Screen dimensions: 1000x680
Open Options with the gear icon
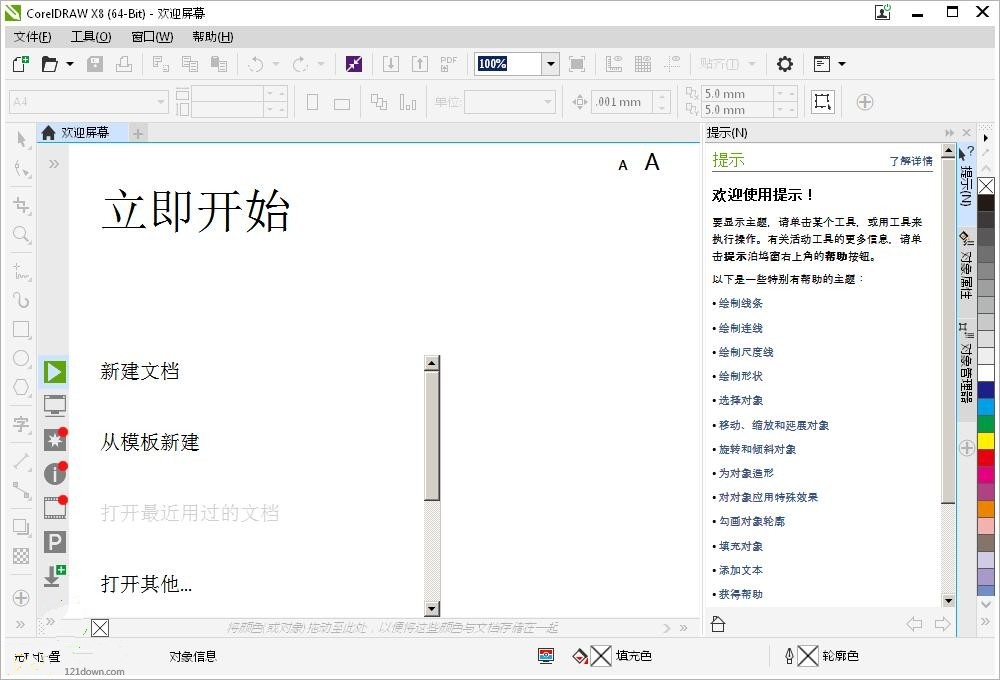pos(784,64)
